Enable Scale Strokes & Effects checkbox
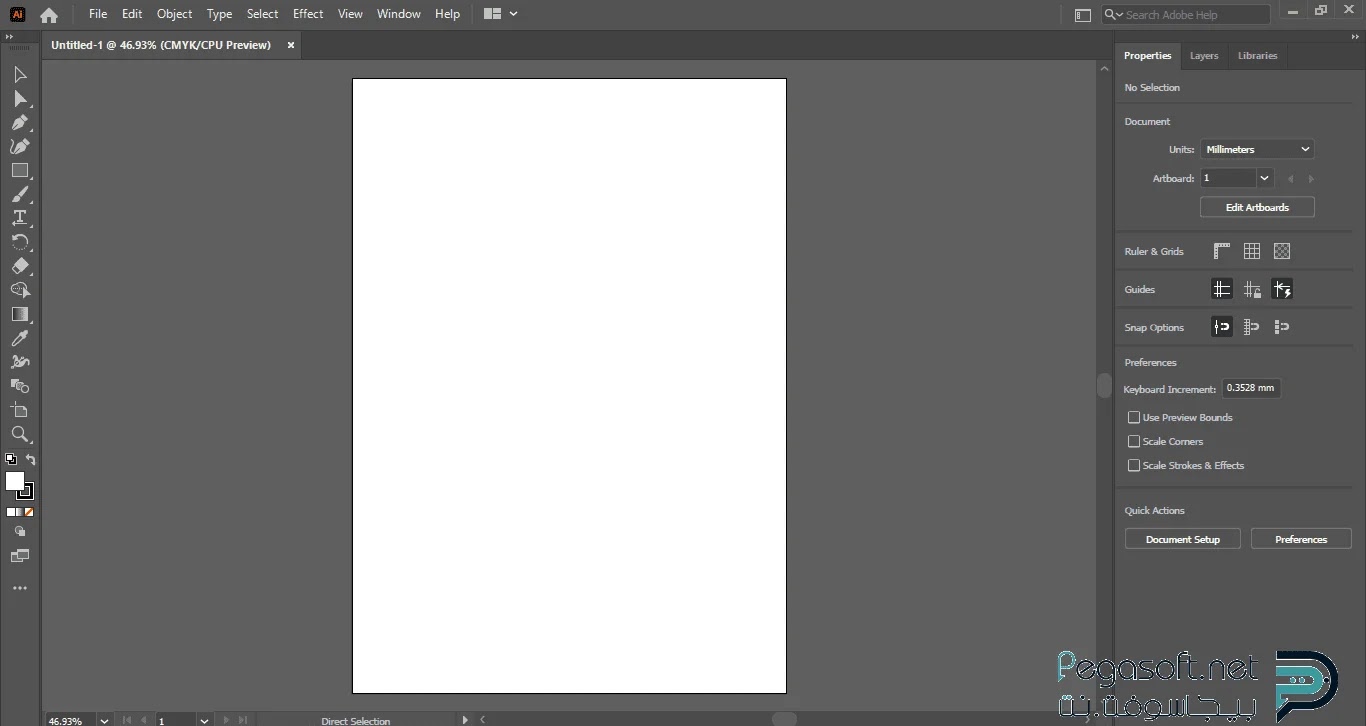1366x726 pixels. click(x=1134, y=465)
